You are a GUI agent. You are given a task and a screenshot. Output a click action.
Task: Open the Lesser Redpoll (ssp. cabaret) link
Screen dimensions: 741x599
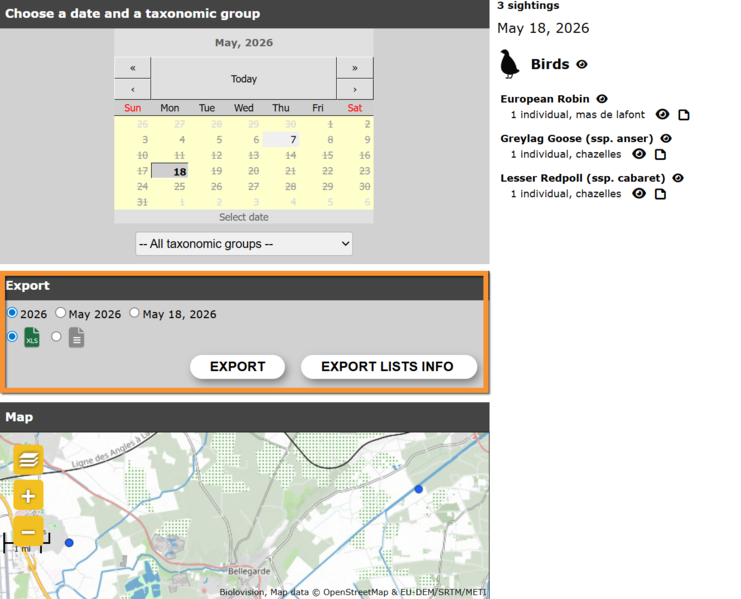(x=583, y=178)
